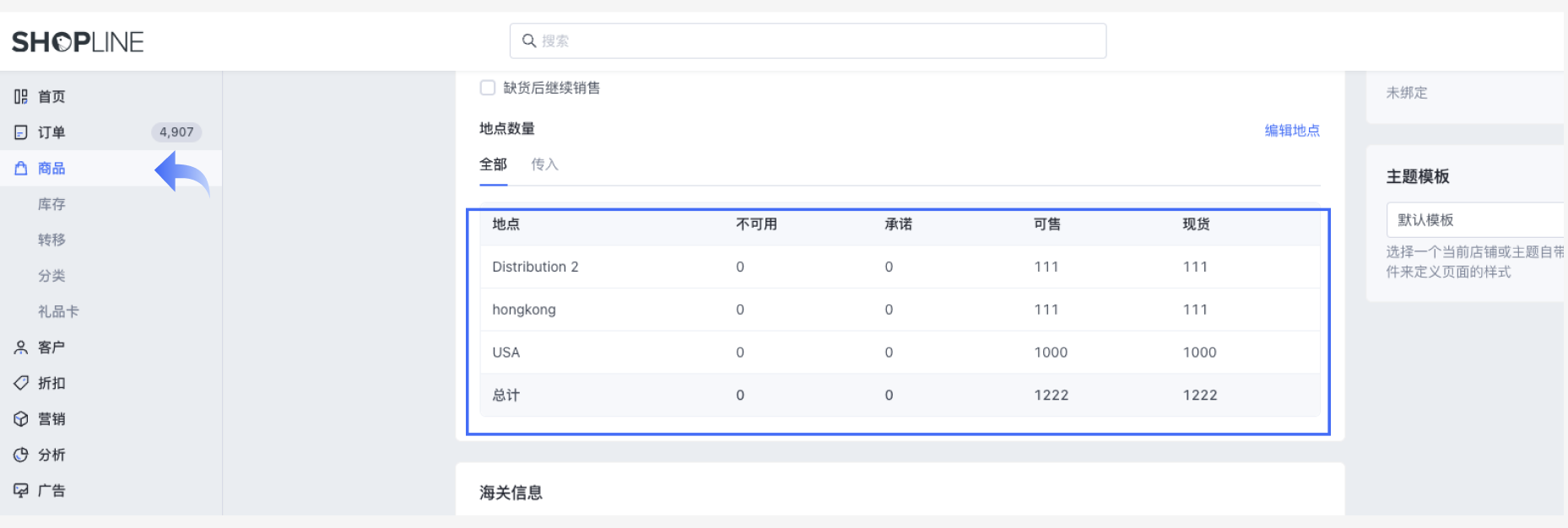Click 总计 可售 value 1222
1568x528 pixels.
click(1051, 395)
